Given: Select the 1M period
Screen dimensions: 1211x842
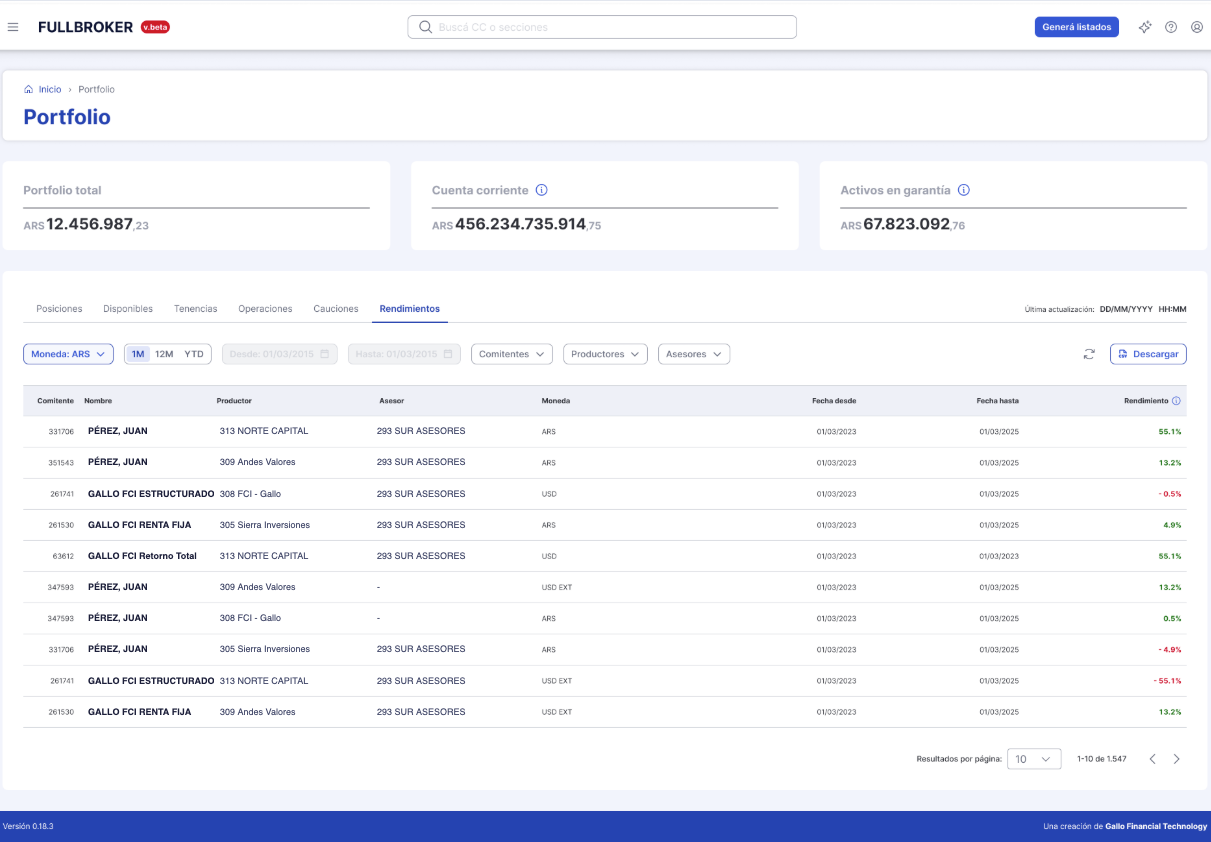Looking at the screenshot, I should (x=138, y=354).
